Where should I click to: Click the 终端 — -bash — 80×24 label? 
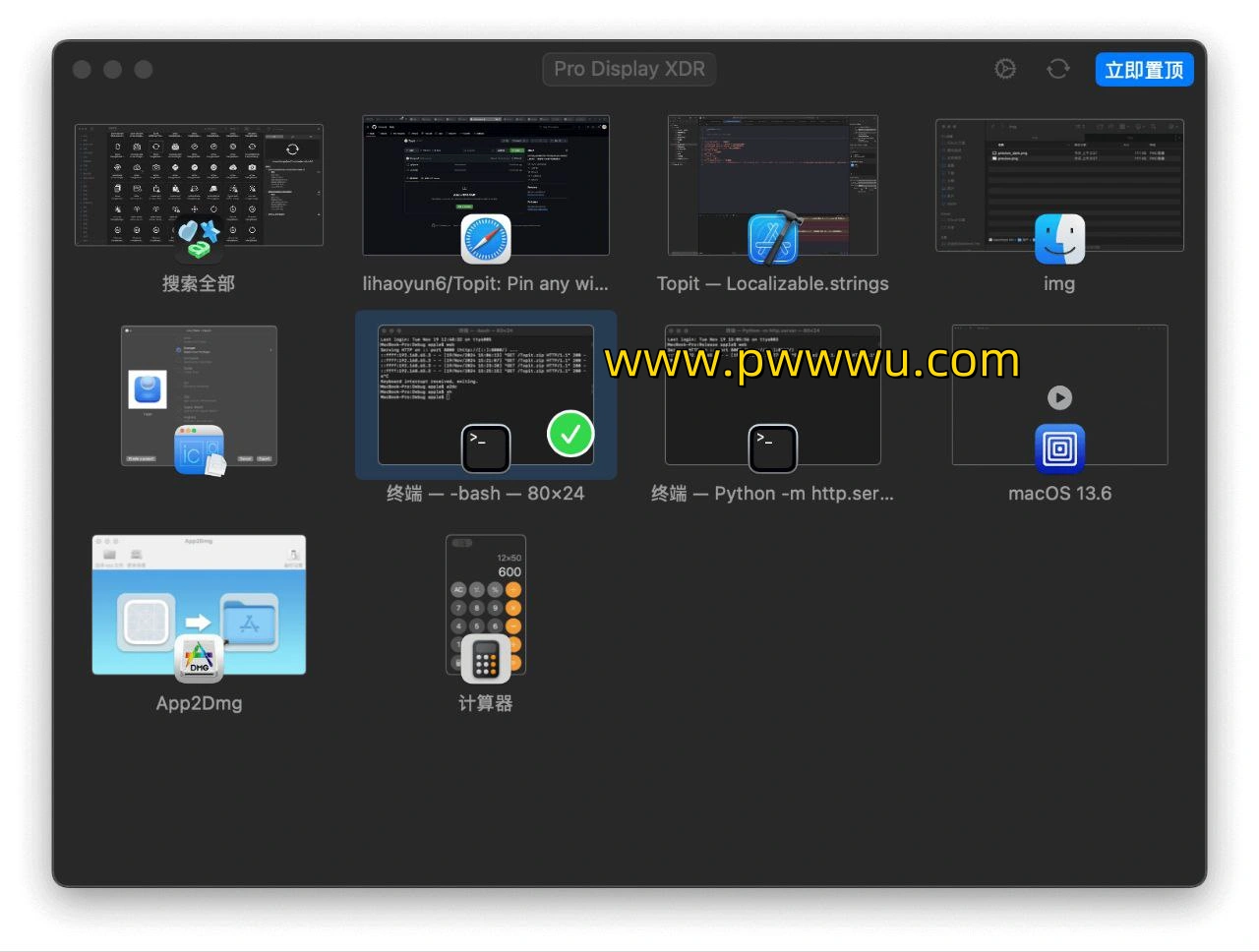point(486,494)
